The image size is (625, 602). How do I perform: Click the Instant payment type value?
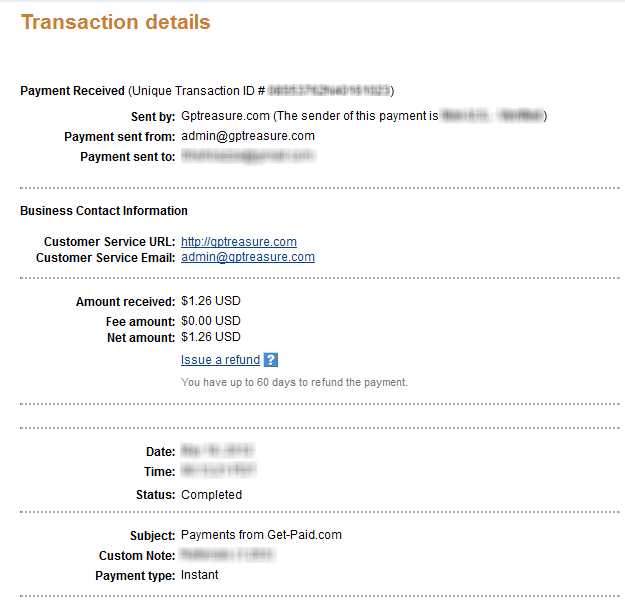(x=199, y=575)
